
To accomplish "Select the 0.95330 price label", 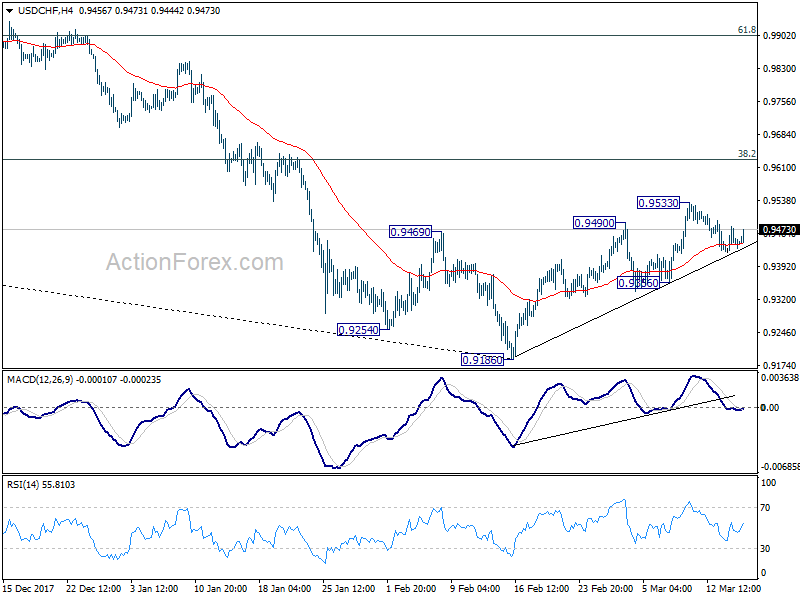I will (x=659, y=203).
